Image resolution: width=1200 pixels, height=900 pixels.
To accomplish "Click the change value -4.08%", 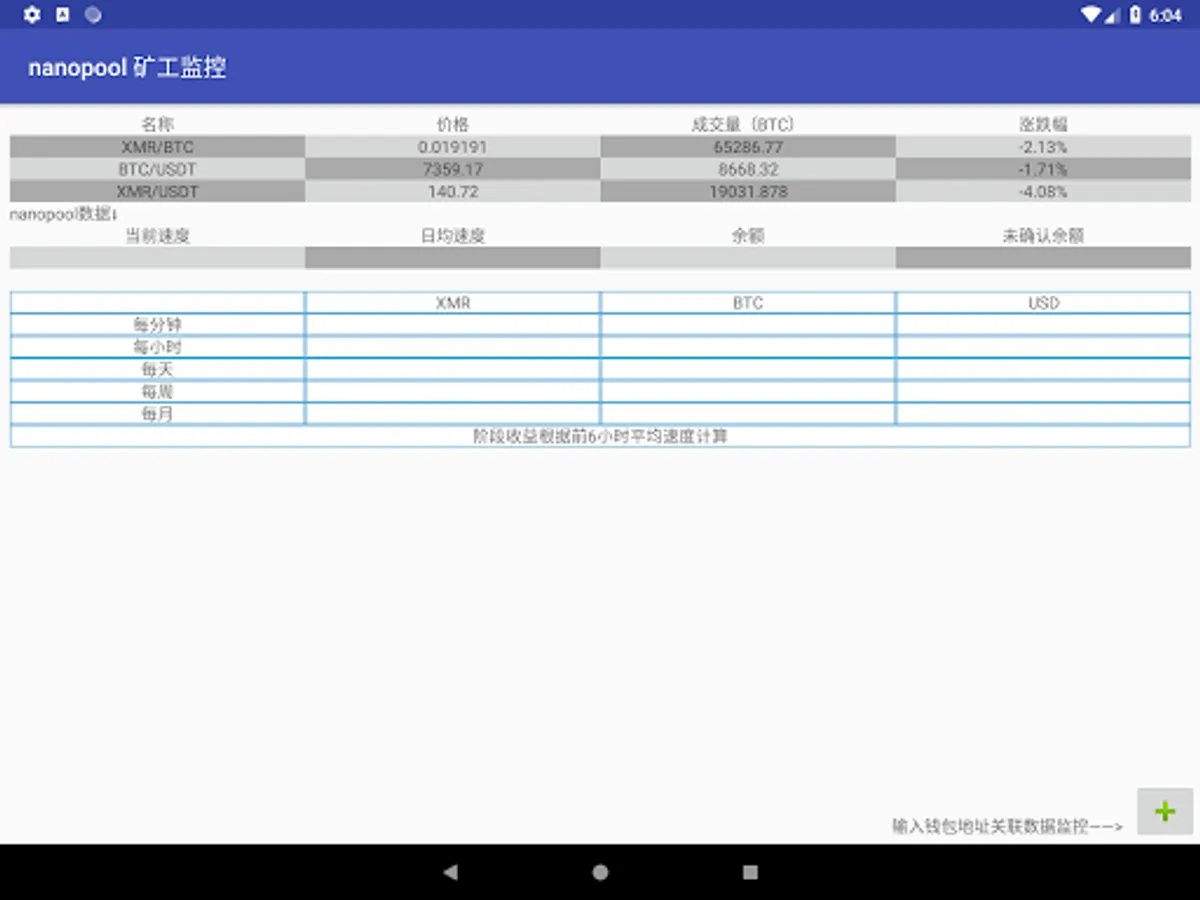I will click(1043, 191).
